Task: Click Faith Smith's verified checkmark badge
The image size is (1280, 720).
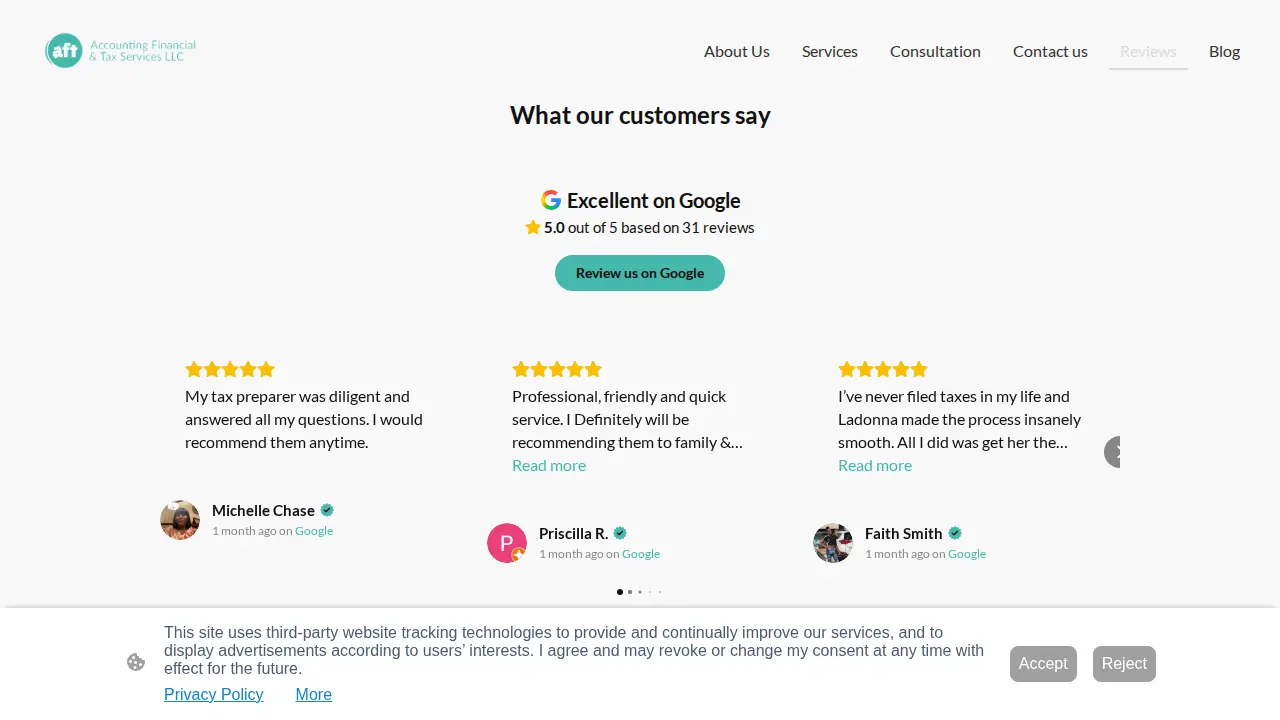Action: click(x=955, y=533)
